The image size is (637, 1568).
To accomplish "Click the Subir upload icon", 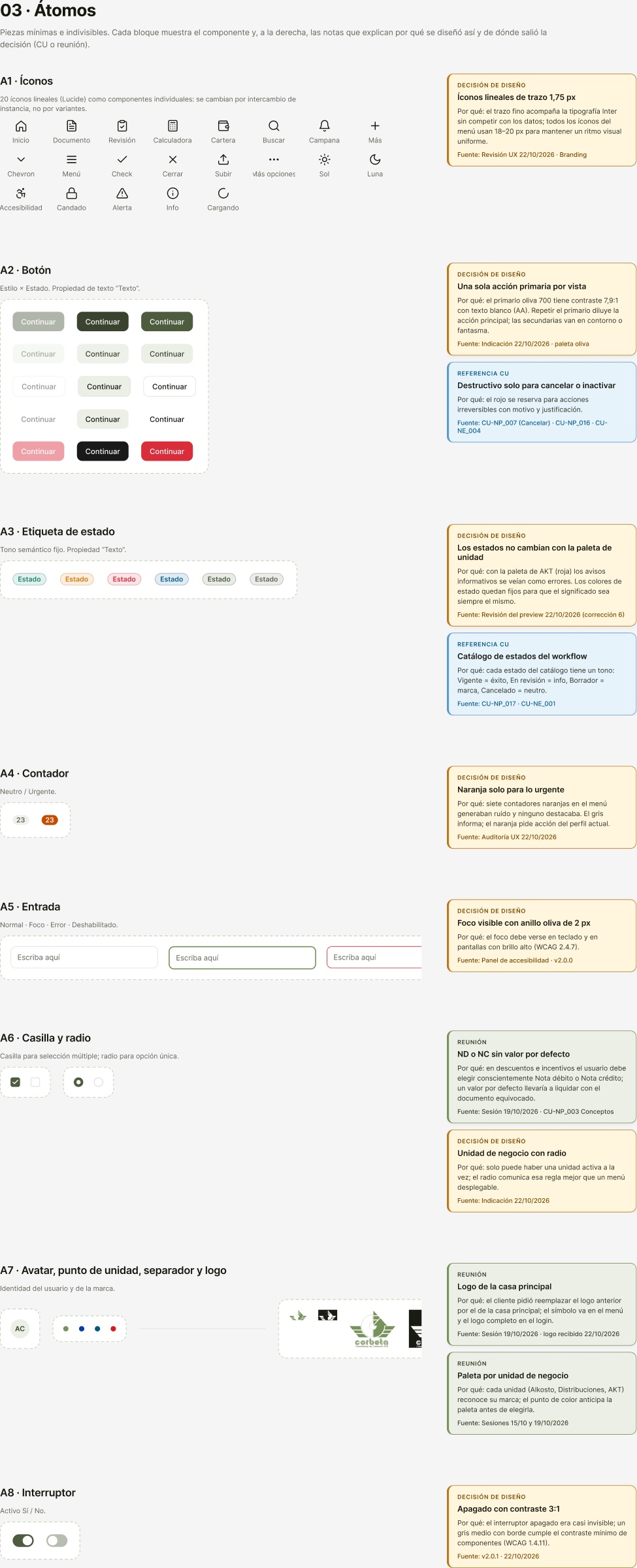I will [x=223, y=159].
